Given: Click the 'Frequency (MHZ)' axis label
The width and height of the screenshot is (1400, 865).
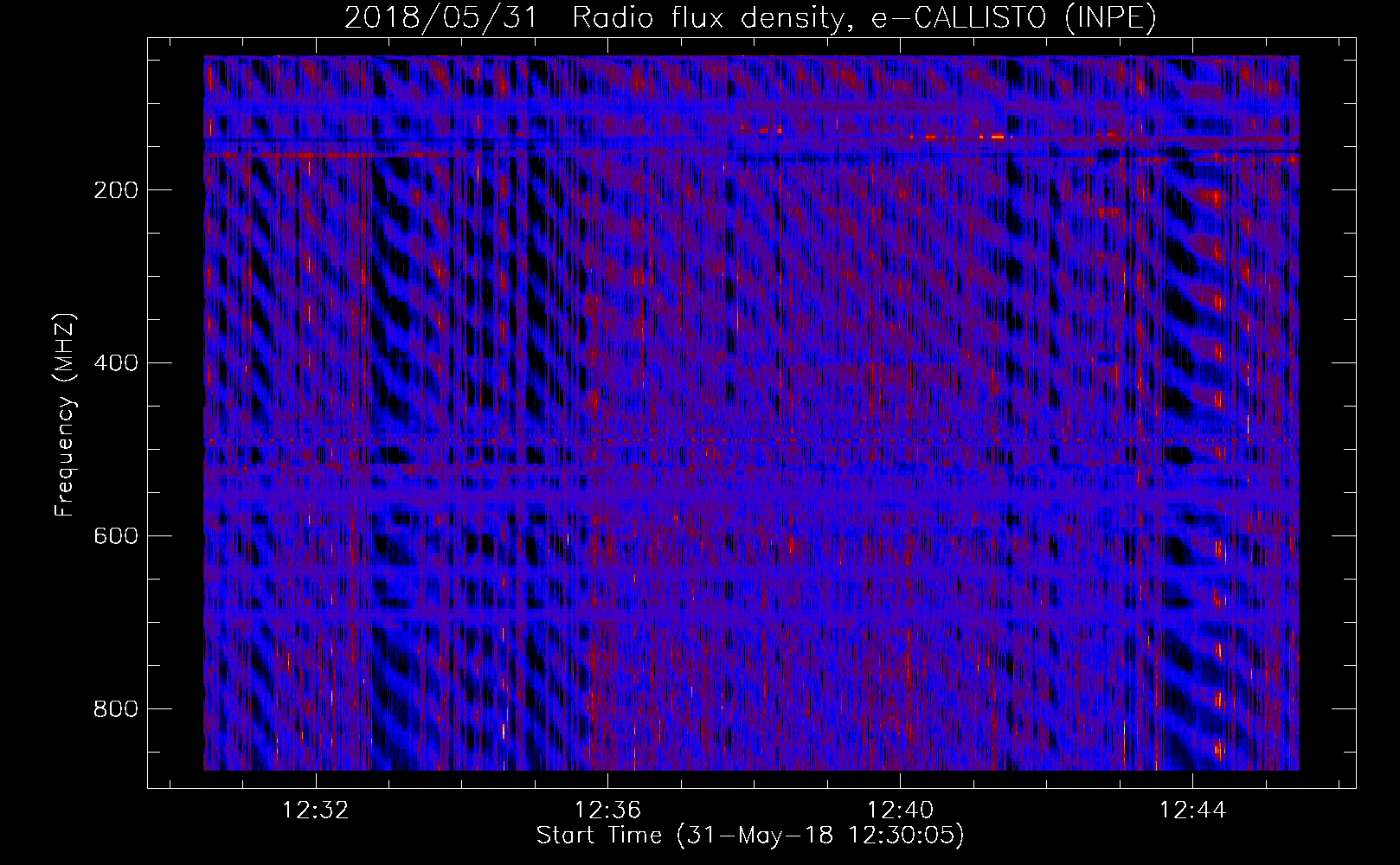Looking at the screenshot, I should [64, 415].
